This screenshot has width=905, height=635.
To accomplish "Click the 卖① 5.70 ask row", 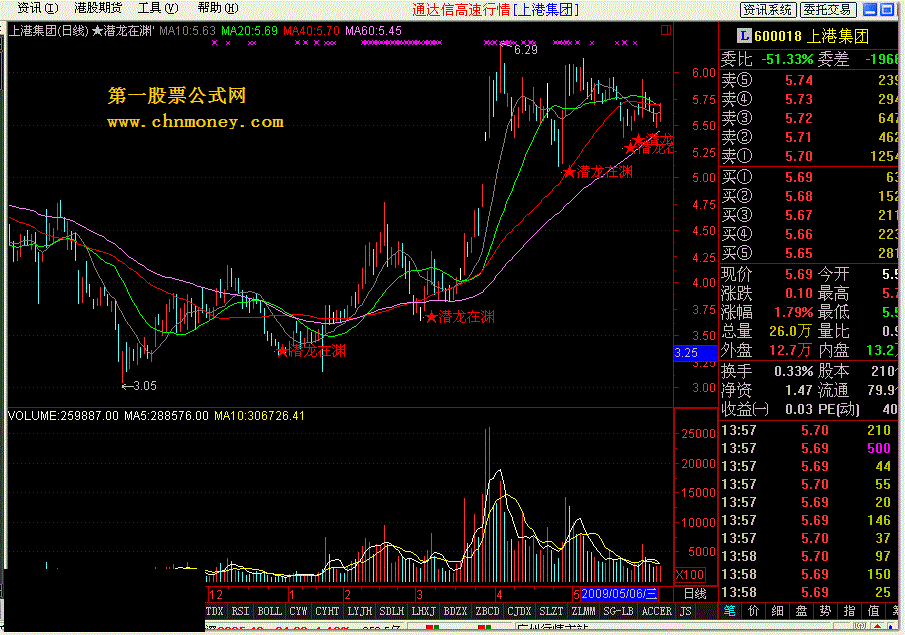I will (x=809, y=156).
